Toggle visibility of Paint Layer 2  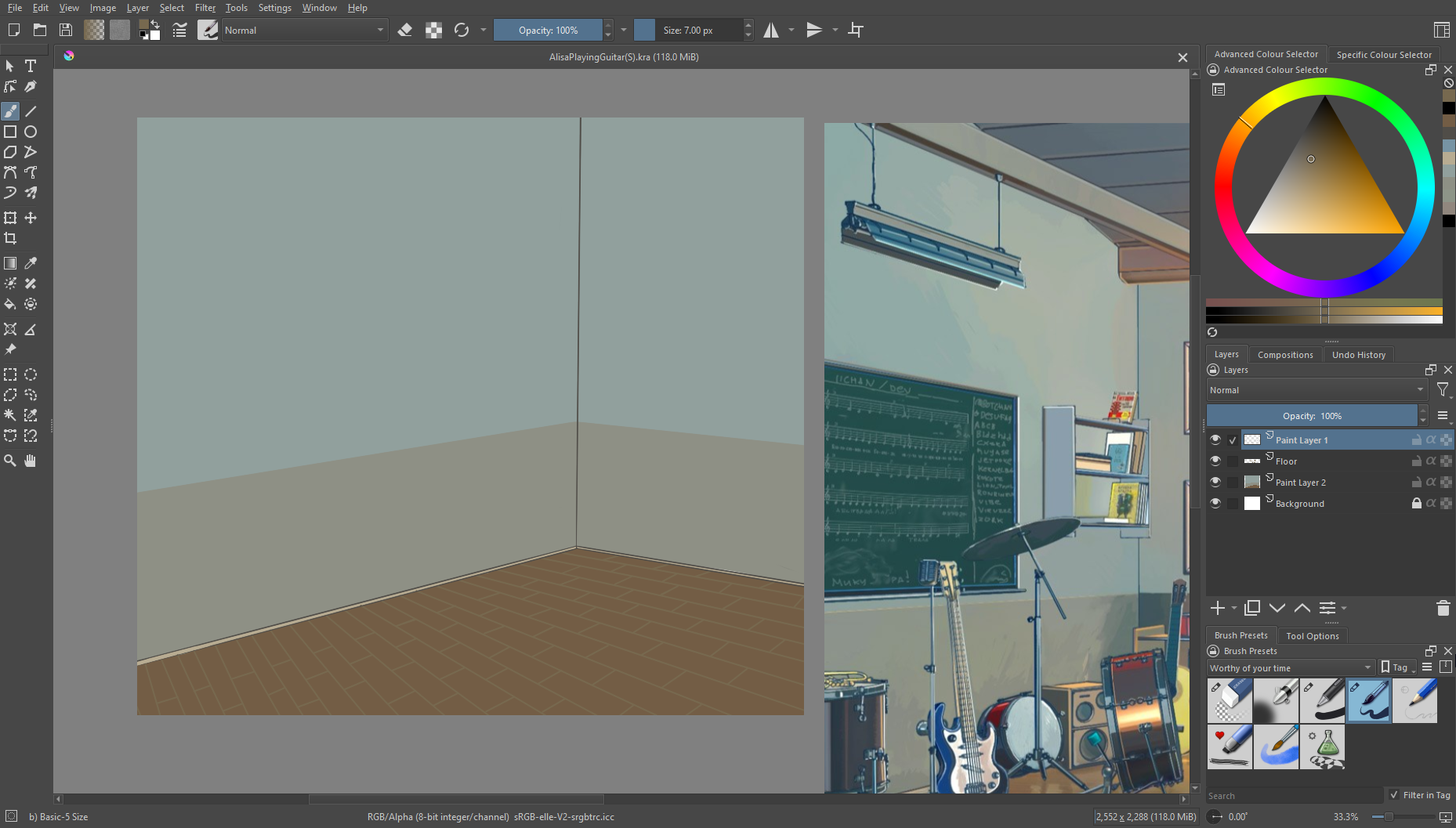click(x=1215, y=482)
